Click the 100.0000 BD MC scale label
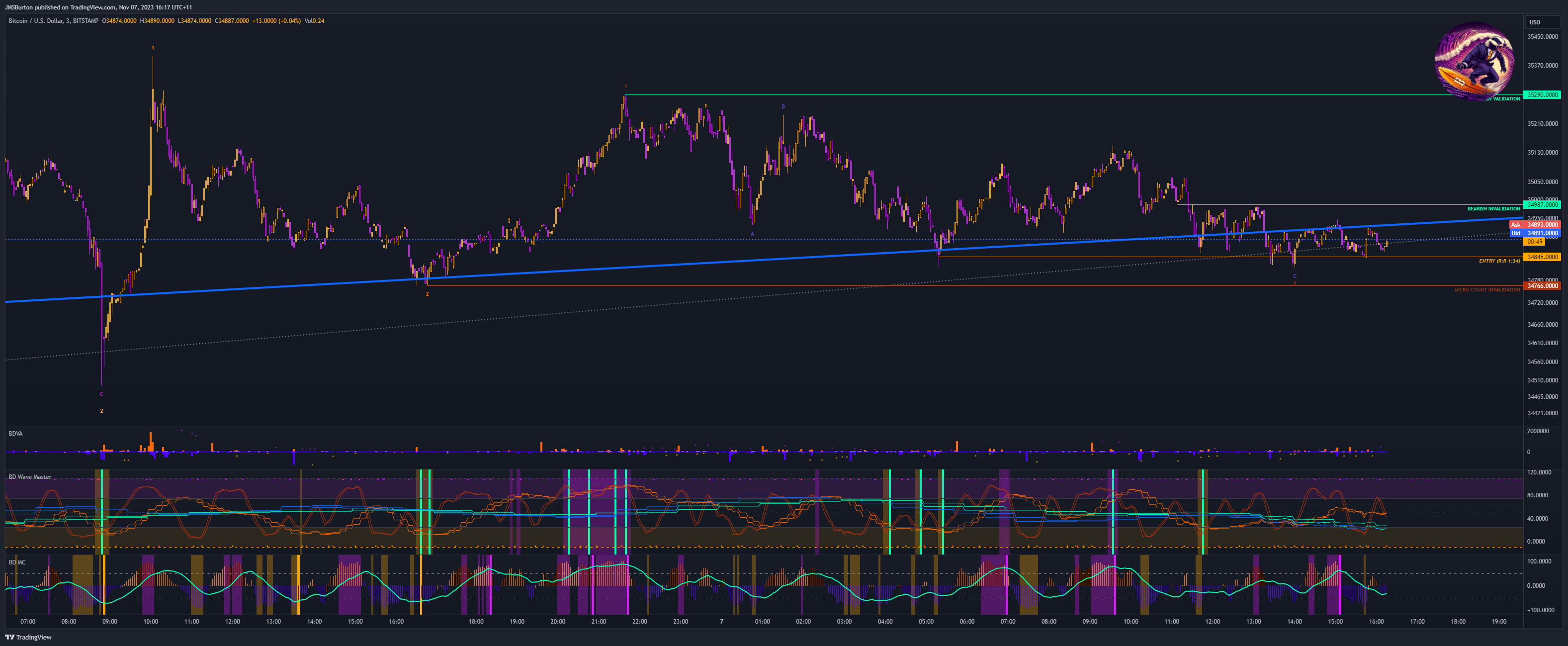The height and width of the screenshot is (646, 1568). point(1539,561)
